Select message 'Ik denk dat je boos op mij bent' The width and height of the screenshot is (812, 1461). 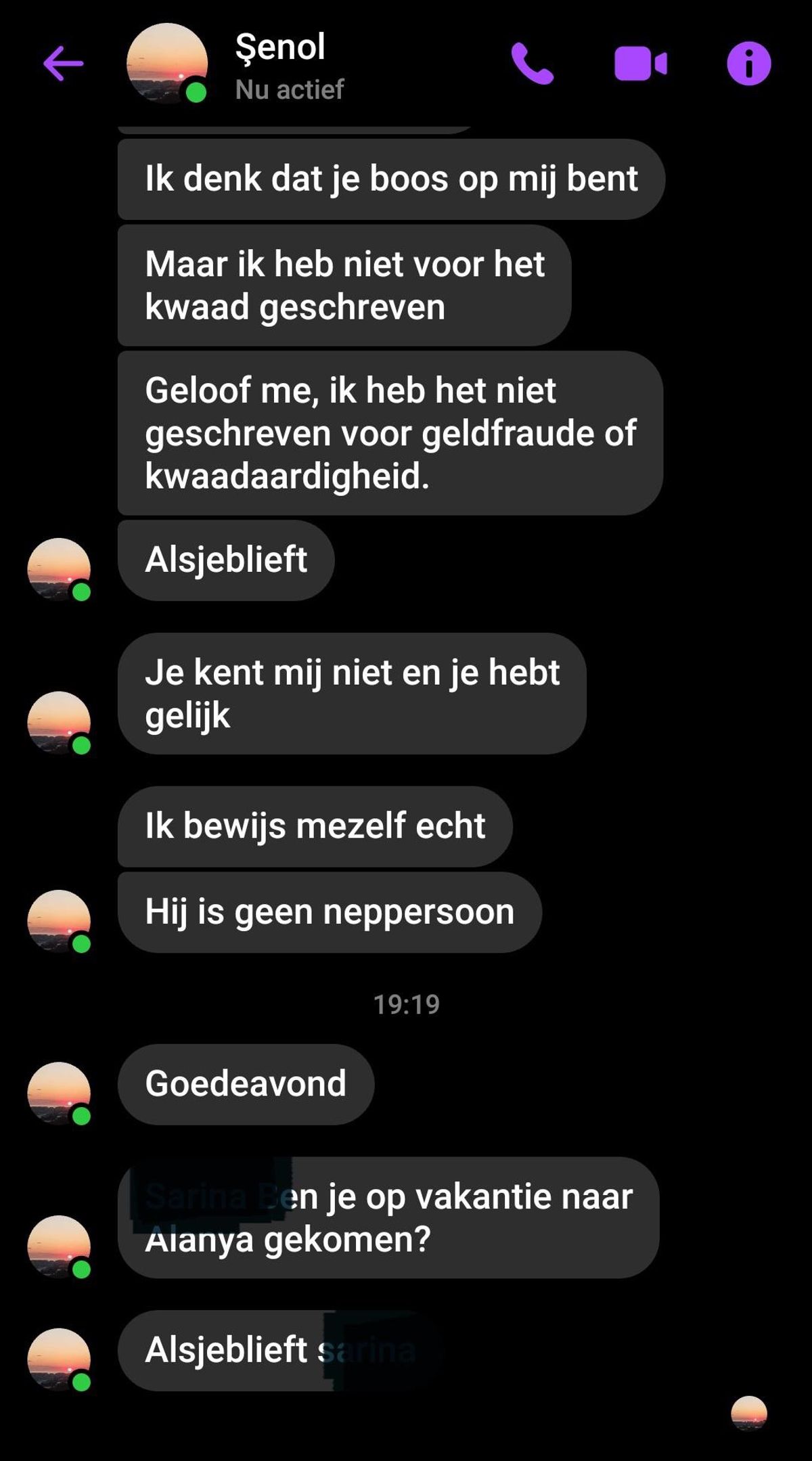click(x=391, y=179)
